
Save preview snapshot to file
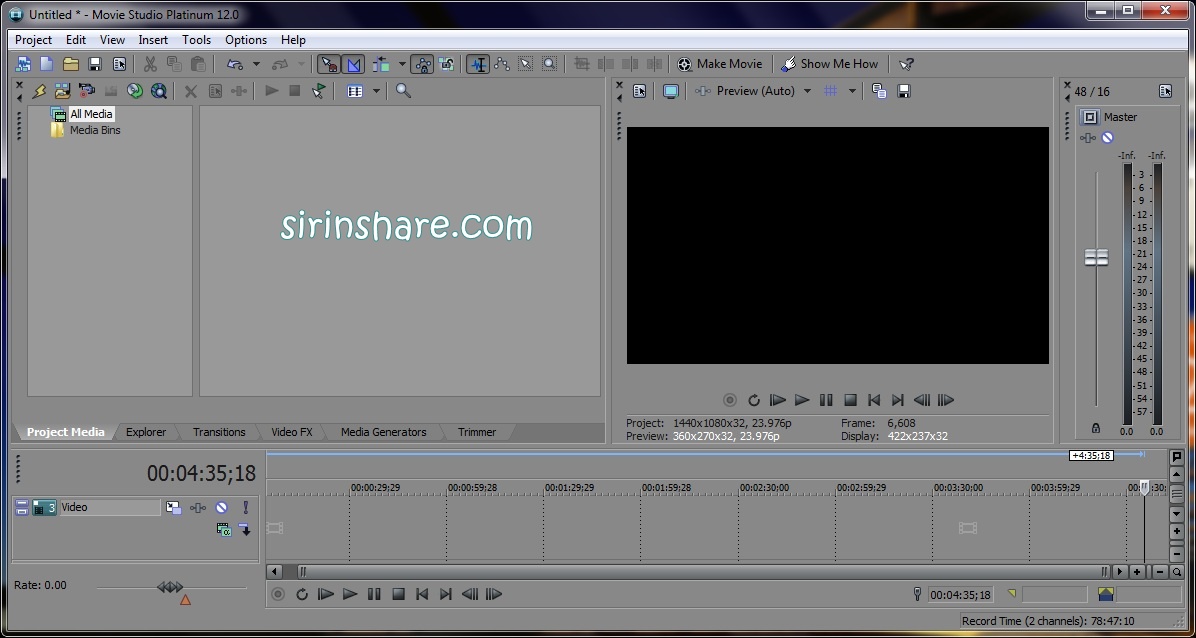(904, 92)
